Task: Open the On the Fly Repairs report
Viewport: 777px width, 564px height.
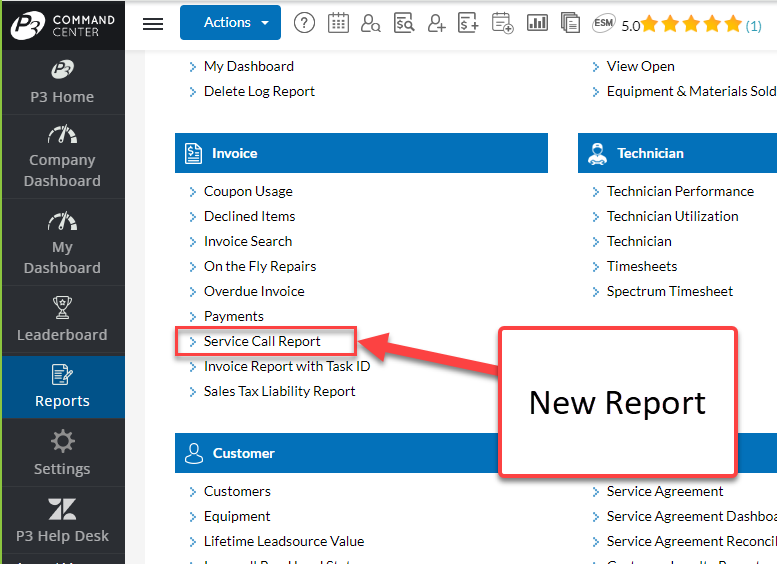Action: point(260,267)
